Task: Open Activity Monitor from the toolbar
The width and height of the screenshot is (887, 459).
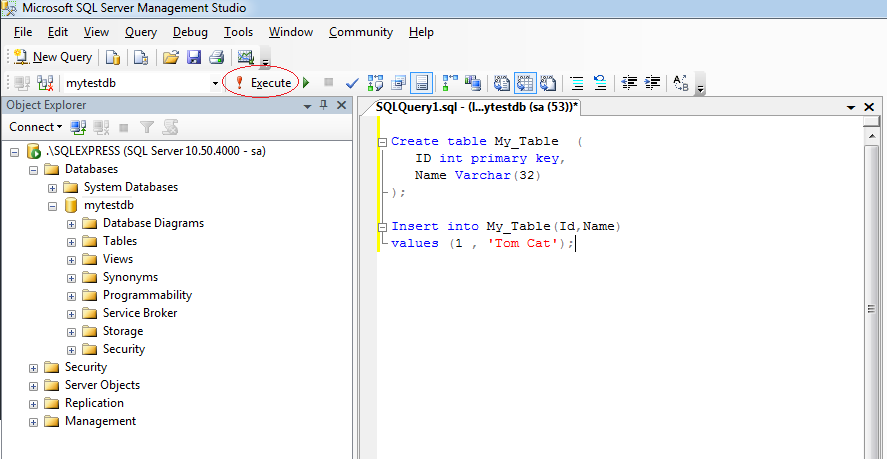Action: tap(246, 57)
